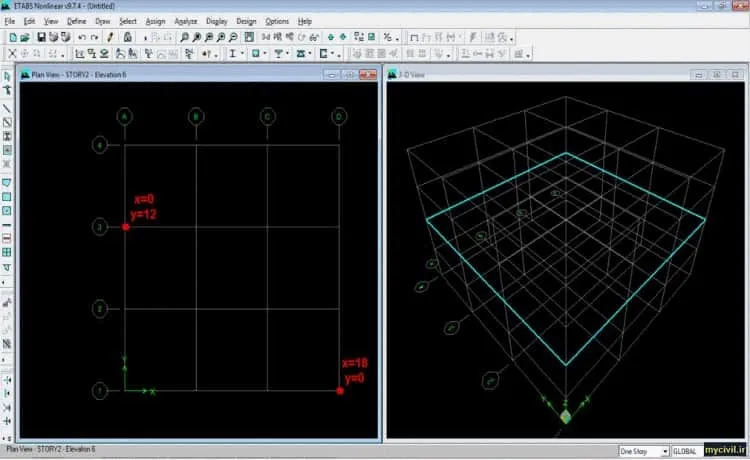Viewport: 750px width, 460px height.
Task: Click the pencil refresh window icon
Action: (110, 37)
